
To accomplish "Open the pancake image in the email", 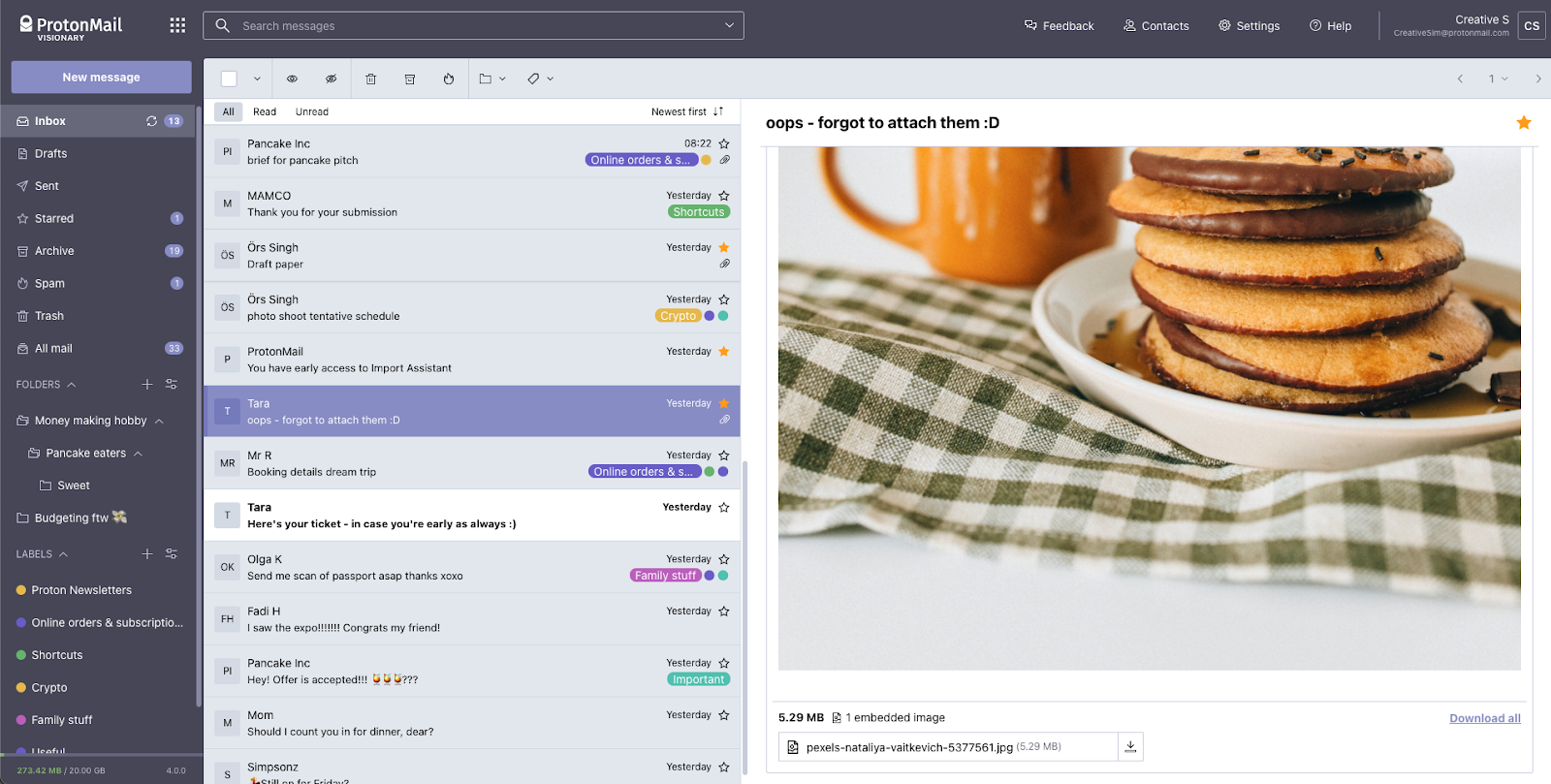I will [x=1149, y=408].
